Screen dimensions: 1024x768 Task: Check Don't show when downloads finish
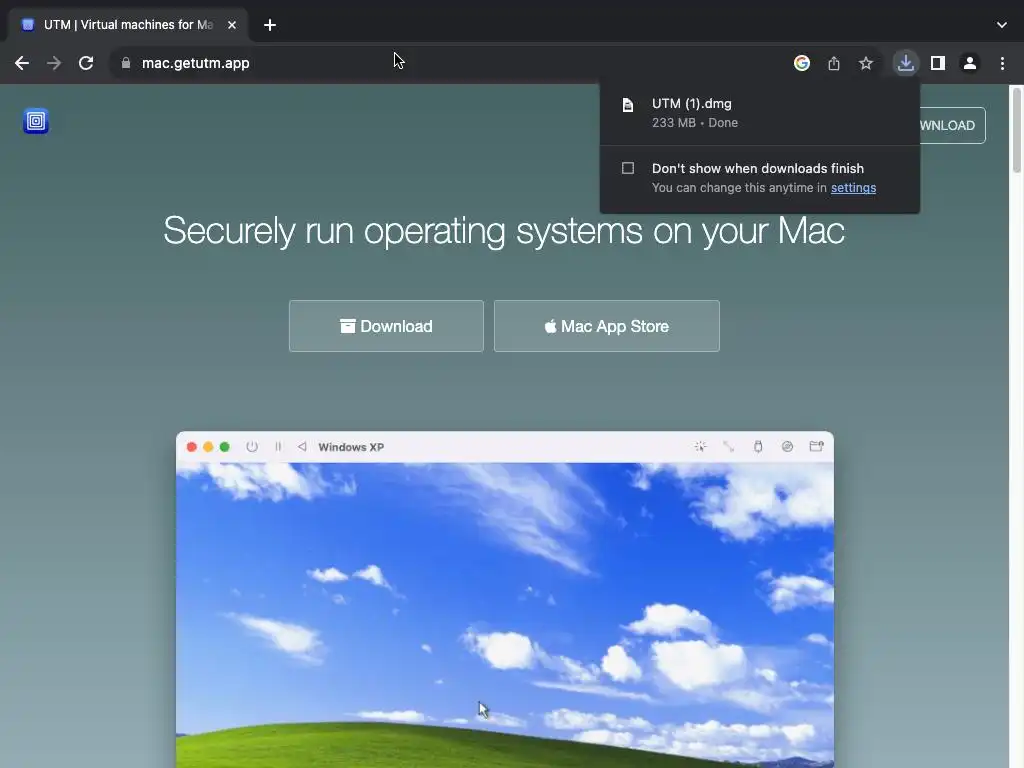[x=628, y=168]
